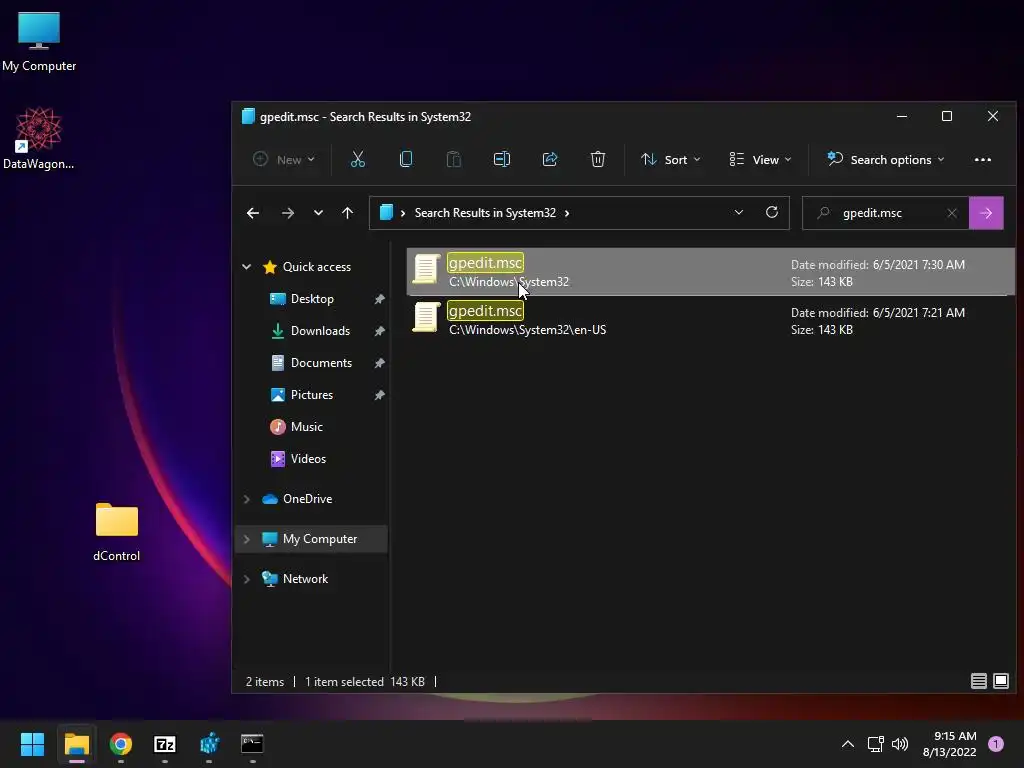Collapse the Quick access tree node
This screenshot has height=768, width=1024.
(x=246, y=266)
